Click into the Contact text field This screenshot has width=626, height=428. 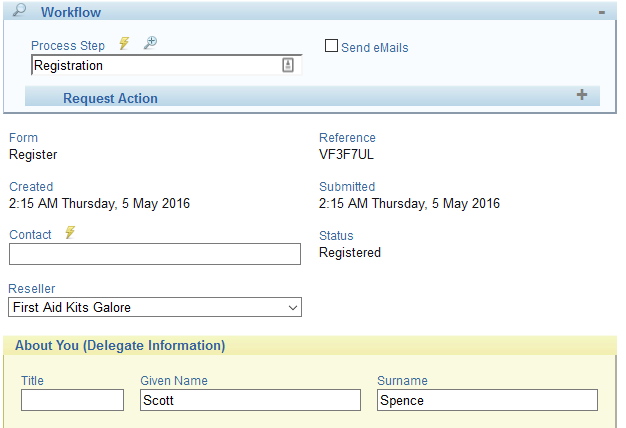155,254
